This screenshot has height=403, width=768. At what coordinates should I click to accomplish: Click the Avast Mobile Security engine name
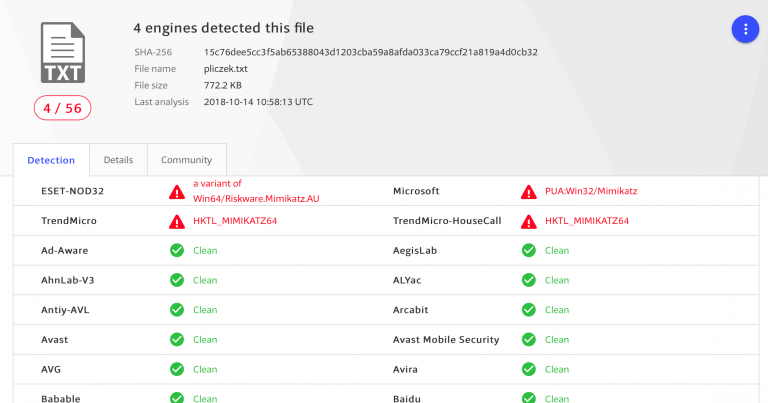tap(446, 339)
